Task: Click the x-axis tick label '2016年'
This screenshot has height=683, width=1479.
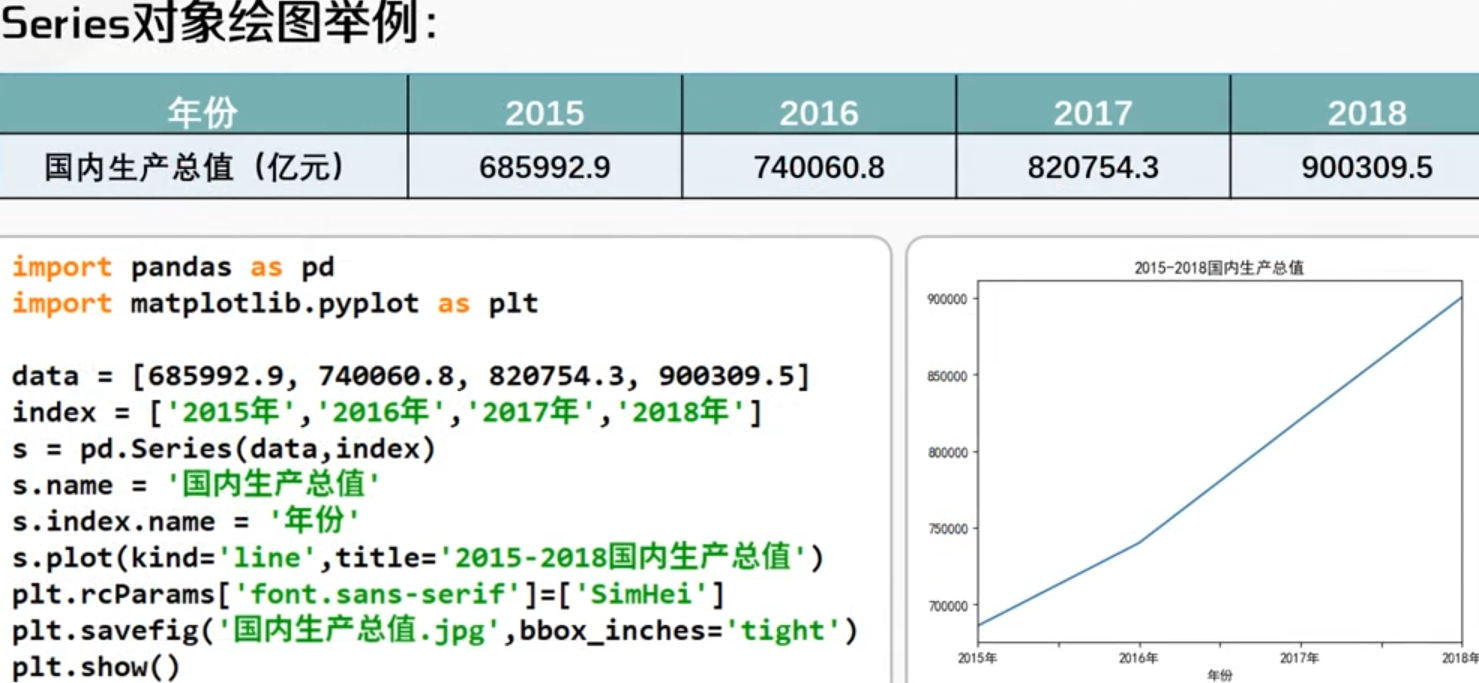Action: (1138, 658)
